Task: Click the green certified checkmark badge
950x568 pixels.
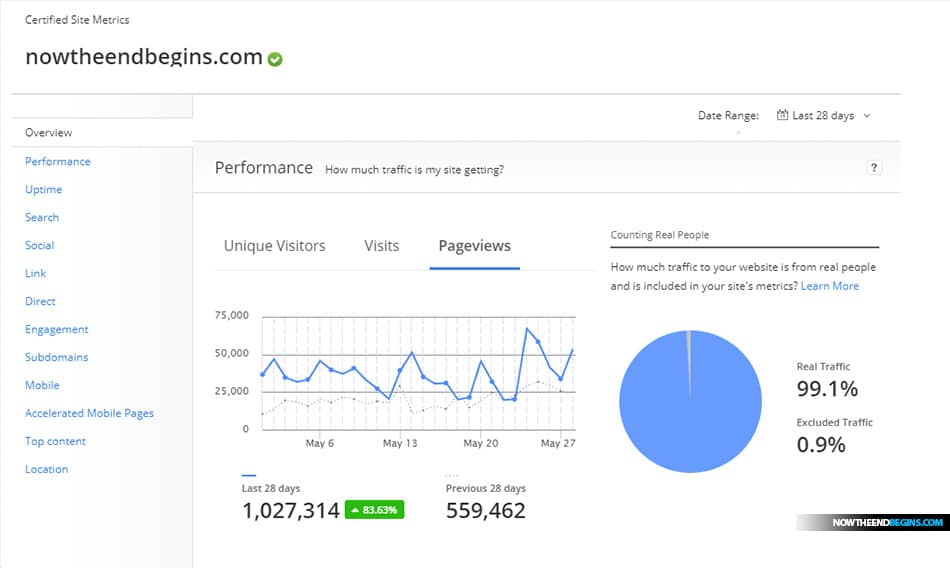Action: (275, 59)
